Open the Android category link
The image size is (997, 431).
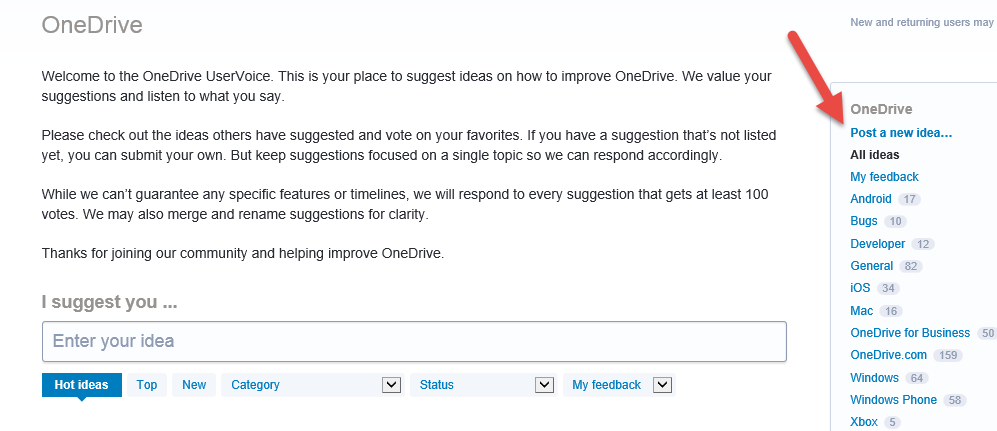point(871,199)
